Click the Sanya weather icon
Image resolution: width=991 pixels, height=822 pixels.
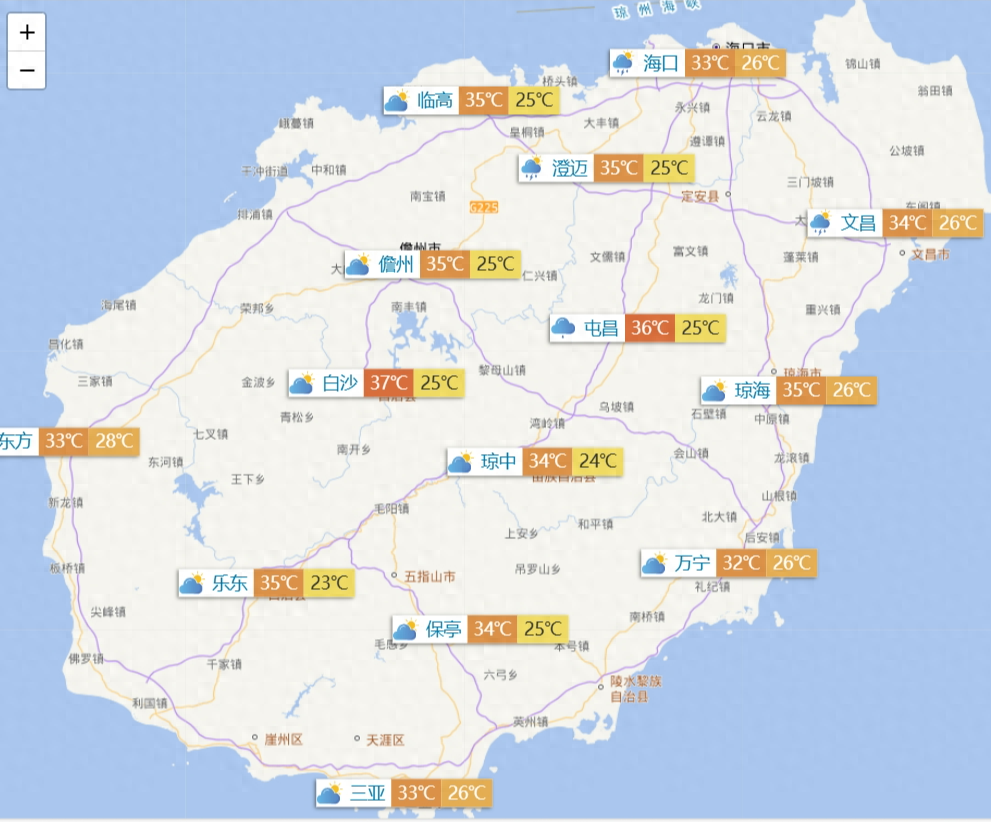[329, 794]
